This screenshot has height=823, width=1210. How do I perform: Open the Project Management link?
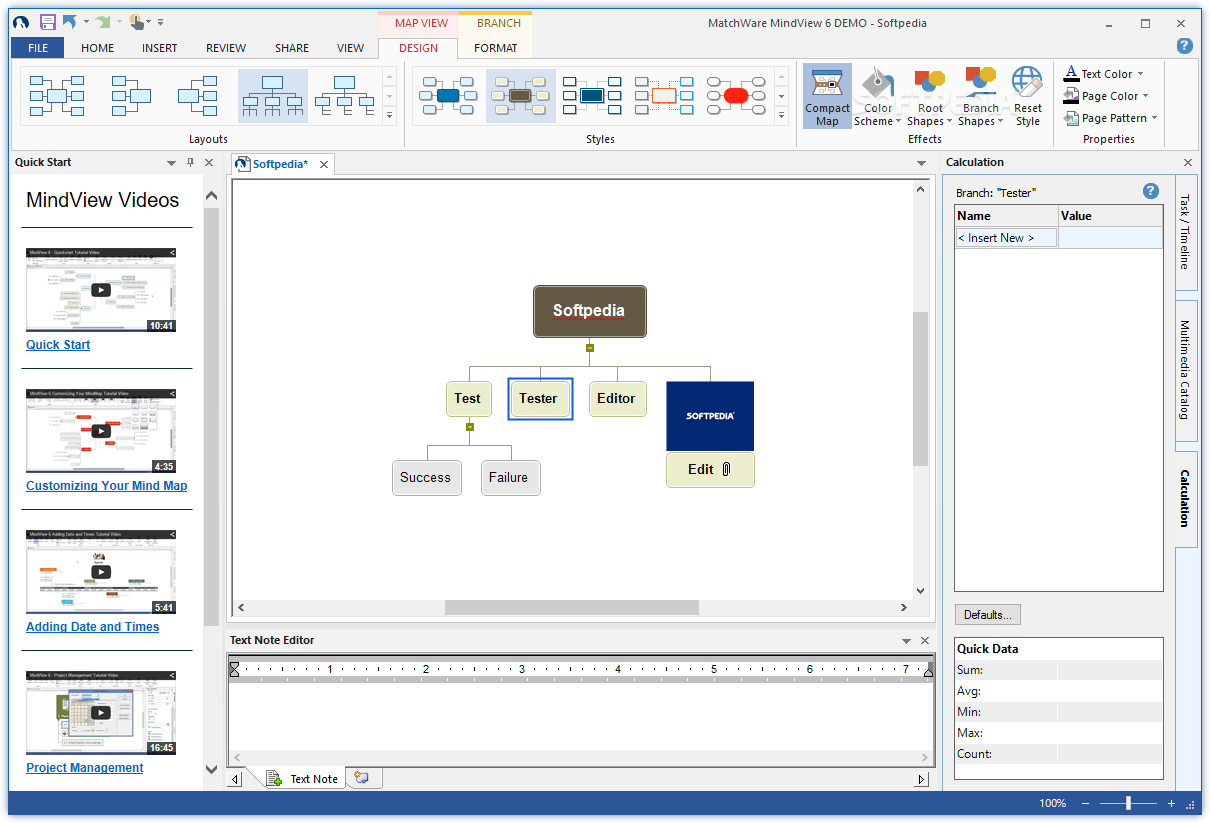point(85,768)
